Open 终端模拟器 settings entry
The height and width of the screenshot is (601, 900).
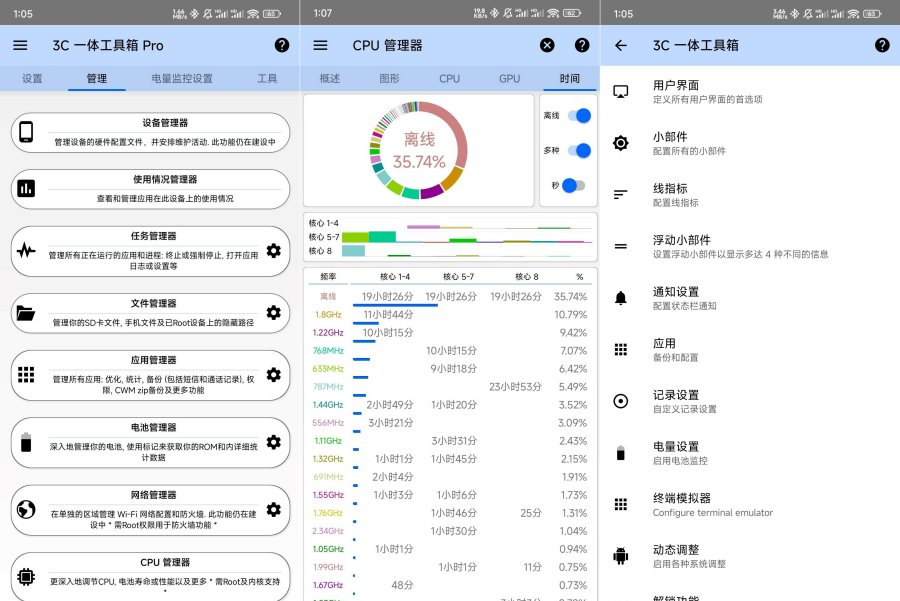750,504
